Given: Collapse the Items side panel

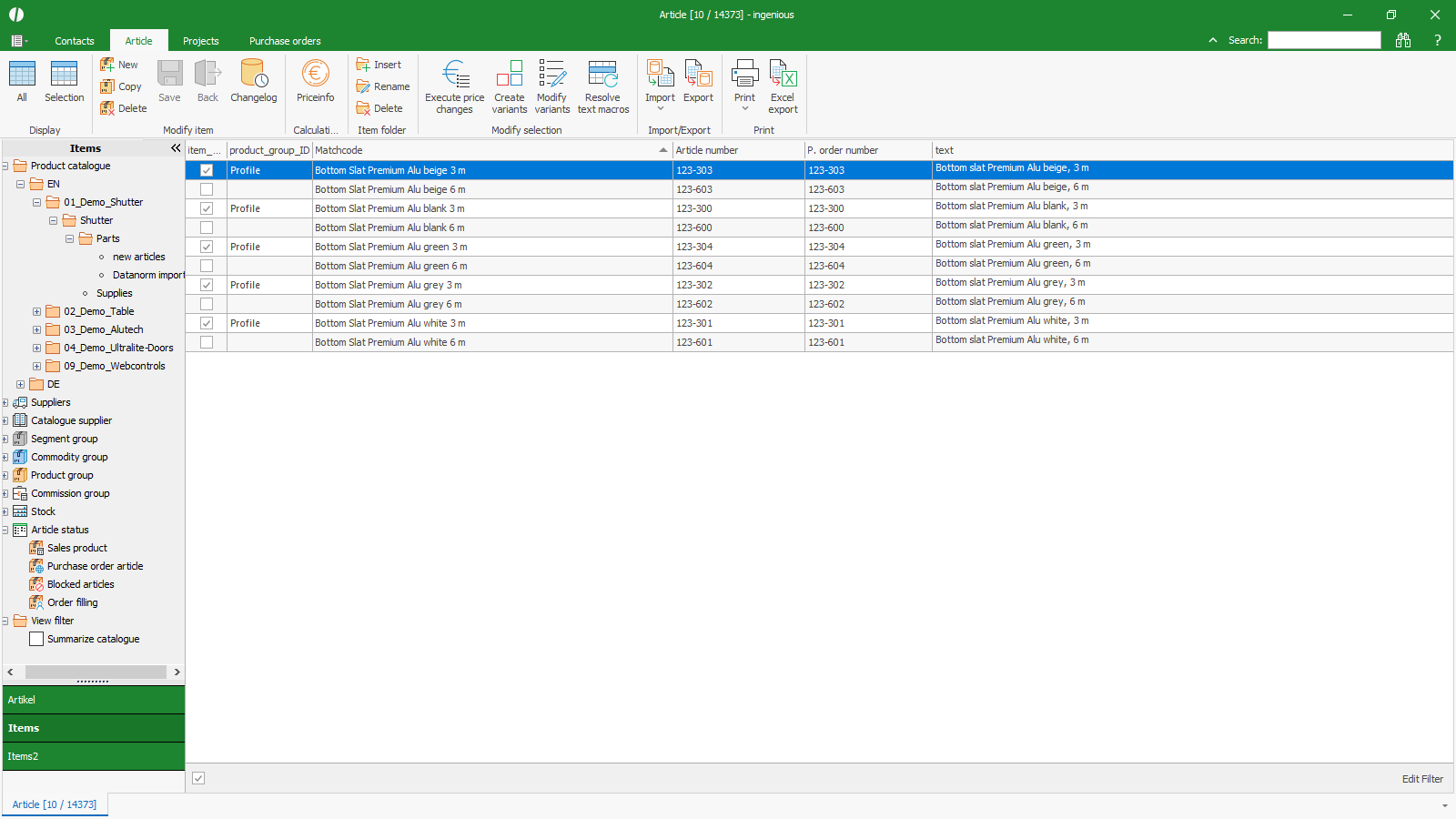Looking at the screenshot, I should [x=176, y=148].
